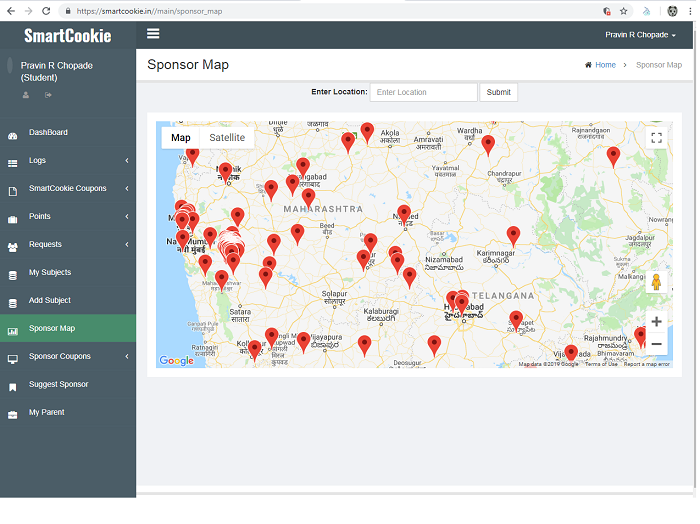Click the Street View pegman icon

coord(656,283)
